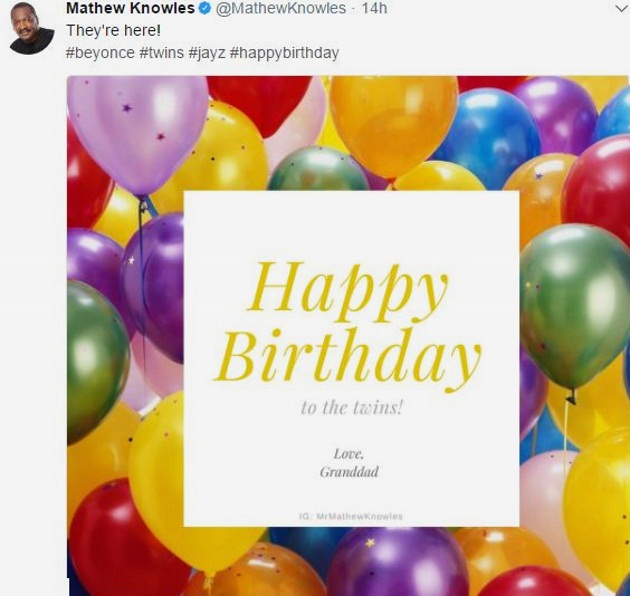Viewport: 630px width, 596px height.
Task: Click the gold "Happy" word on card
Action: point(347,291)
